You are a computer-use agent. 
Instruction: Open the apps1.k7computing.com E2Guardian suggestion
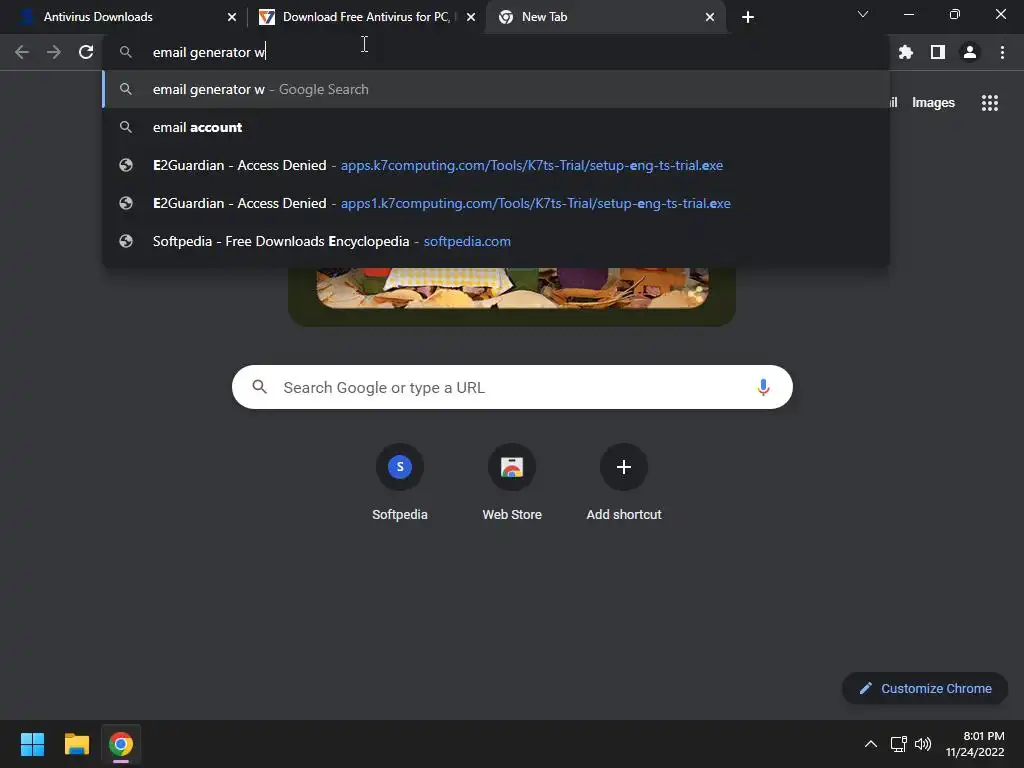coord(496,203)
